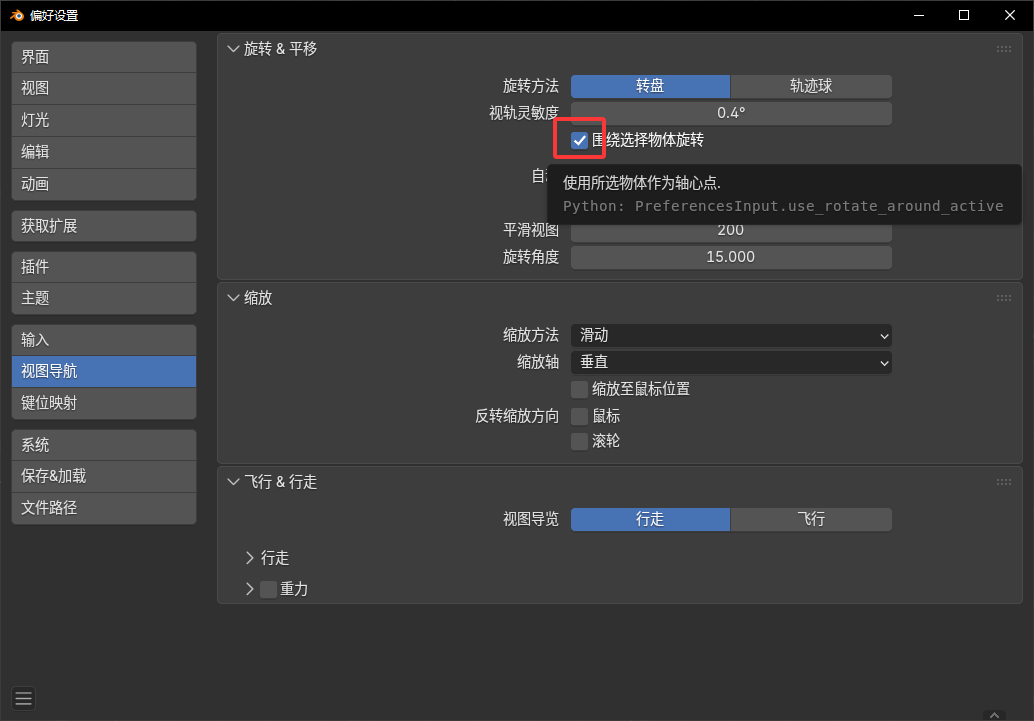Screen dimensions: 1034x721
Task: Switch to 输入 preferences
Action: (104, 340)
